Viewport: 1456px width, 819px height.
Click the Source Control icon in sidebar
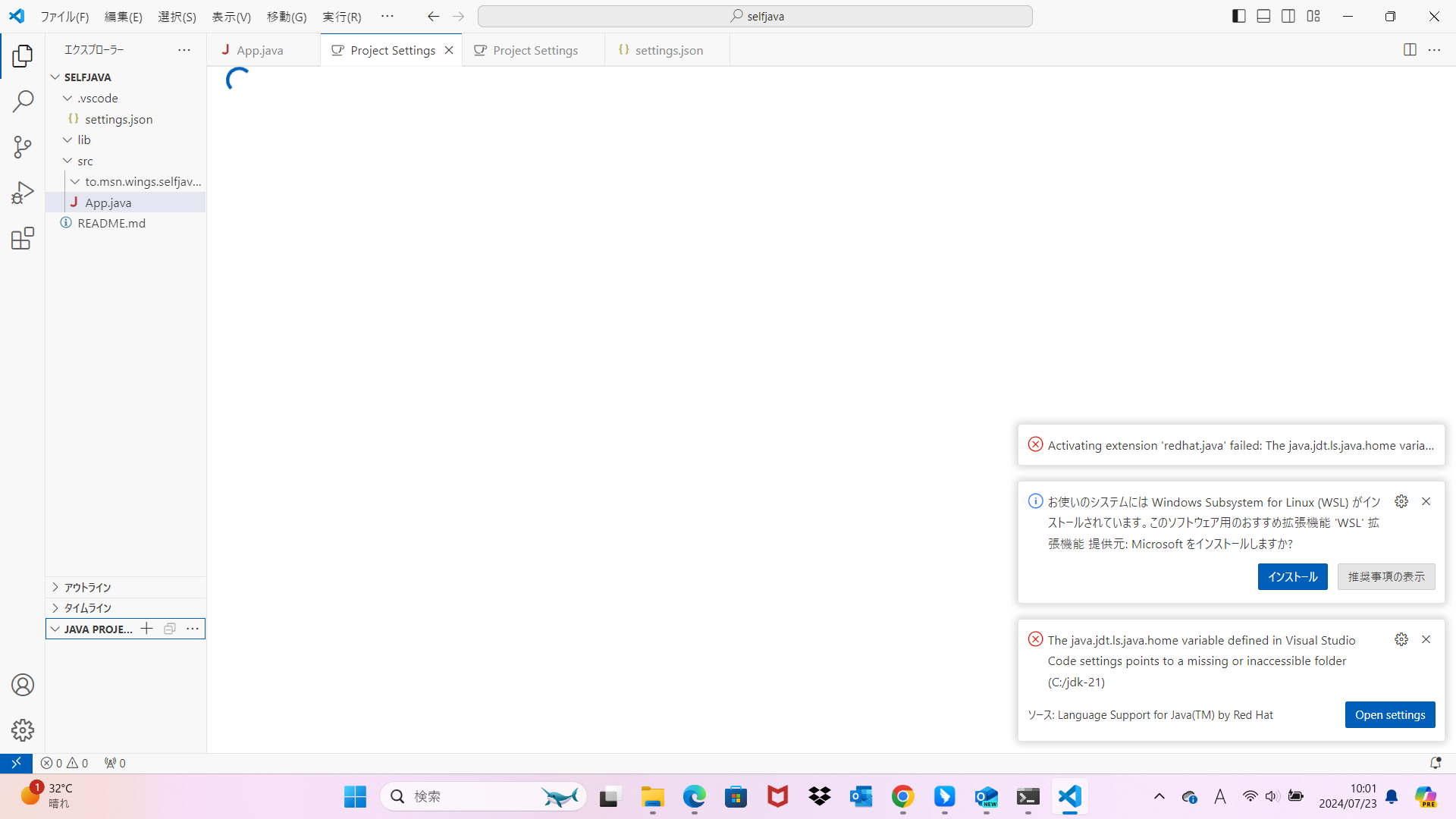pyautogui.click(x=22, y=146)
